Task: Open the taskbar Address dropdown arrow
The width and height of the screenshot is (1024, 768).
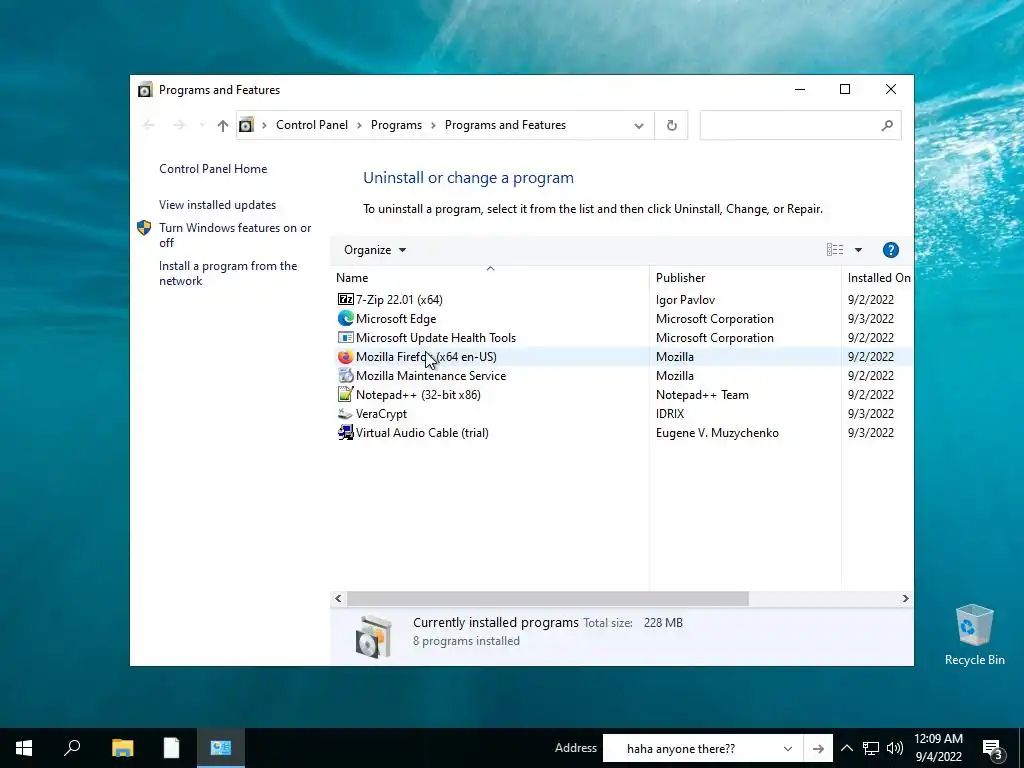Action: point(788,749)
